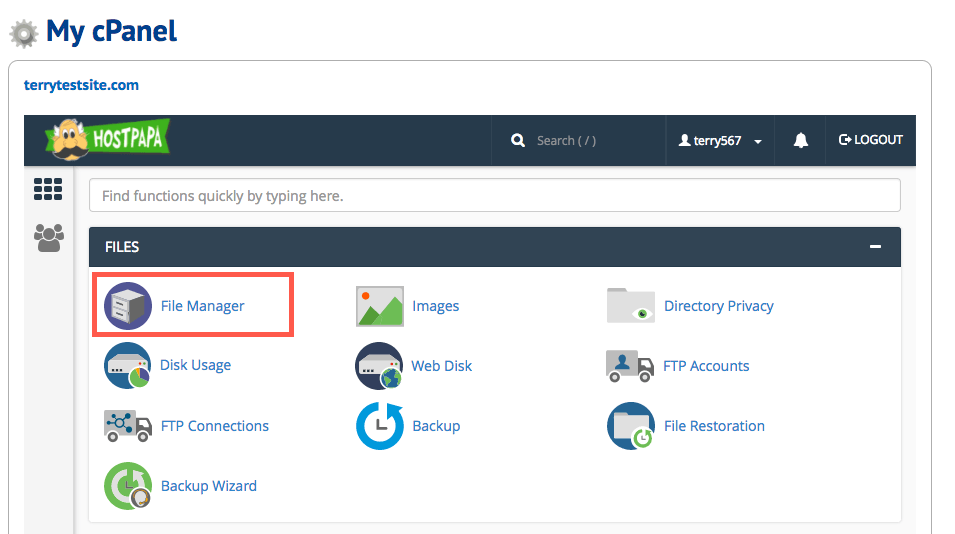Click the FTP Connections text link
955x534 pixels.
pyautogui.click(x=214, y=426)
